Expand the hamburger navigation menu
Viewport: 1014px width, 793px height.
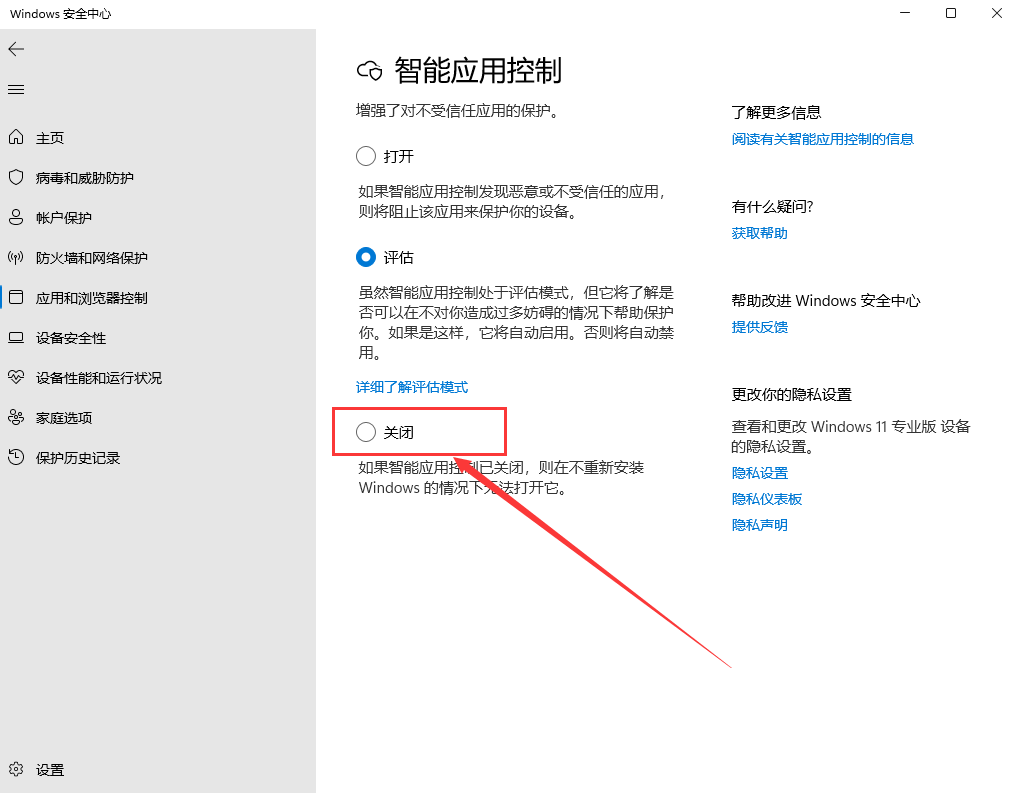coord(16,90)
